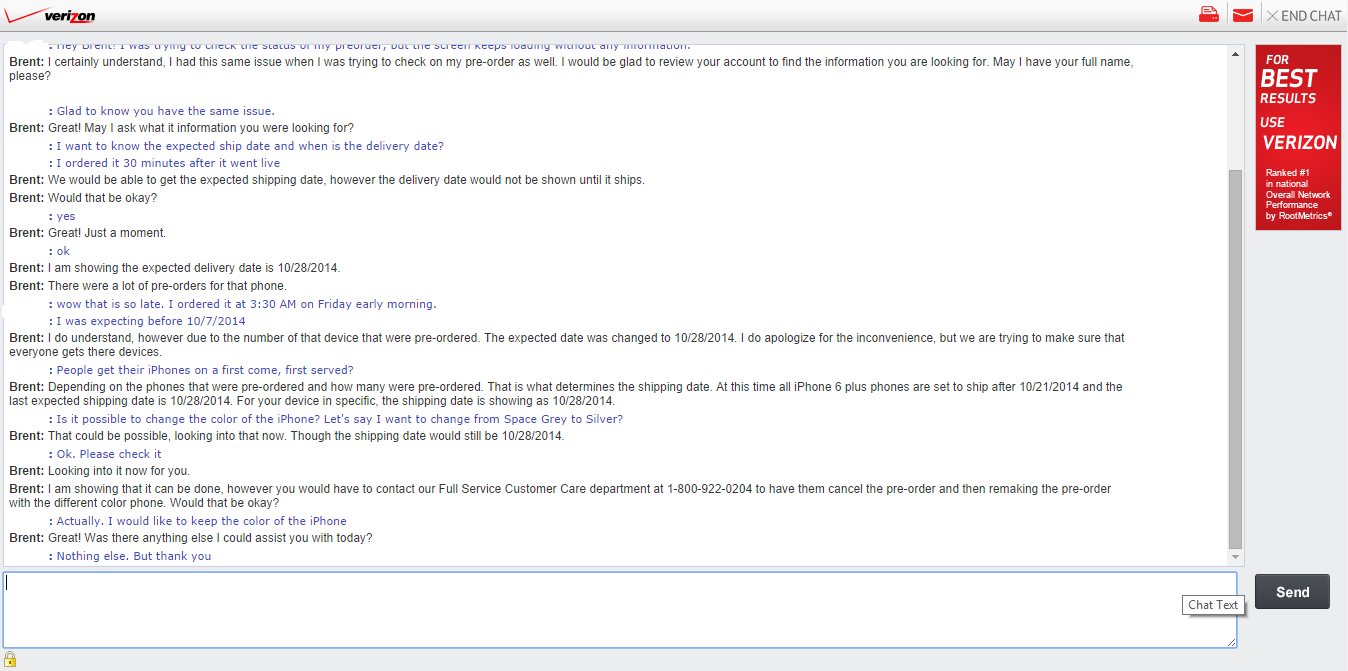Click the message 'Nothing else. But thank you'
The image size is (1348, 671).
[134, 556]
